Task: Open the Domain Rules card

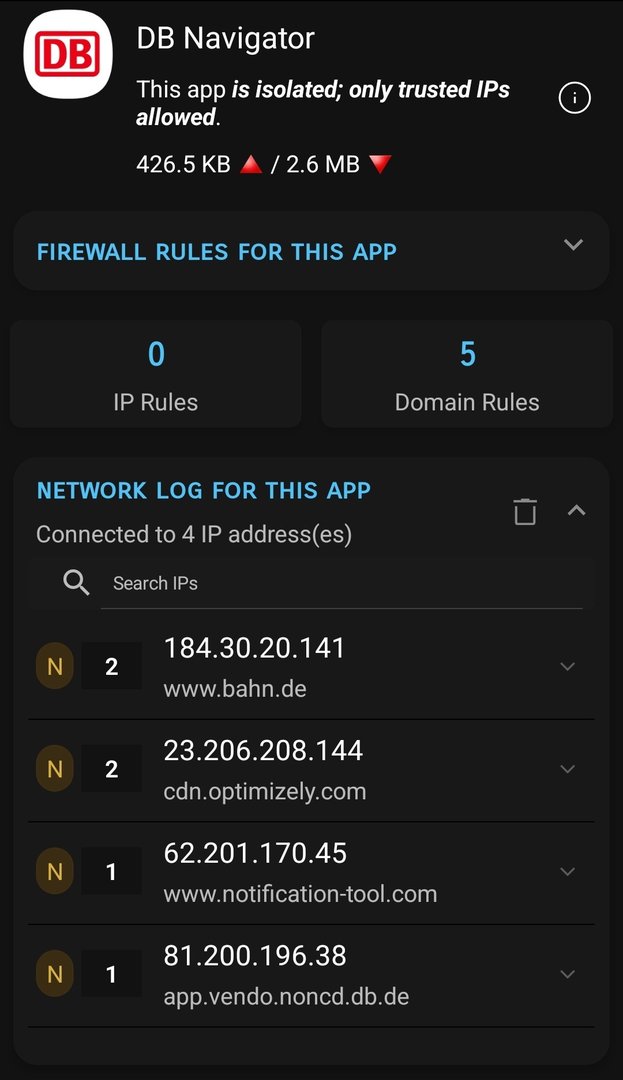Action: [467, 374]
